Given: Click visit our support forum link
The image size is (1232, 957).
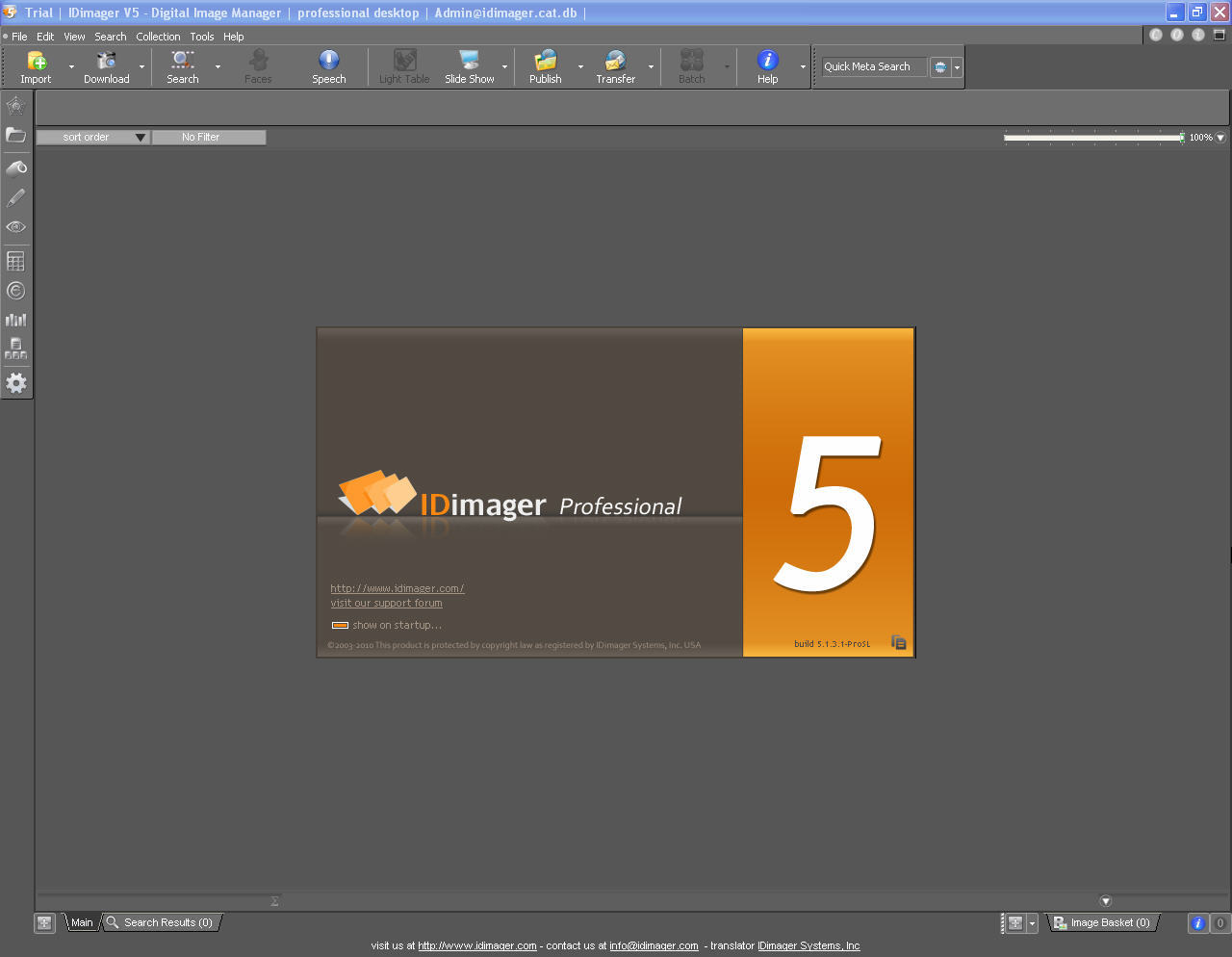Looking at the screenshot, I should 387,603.
